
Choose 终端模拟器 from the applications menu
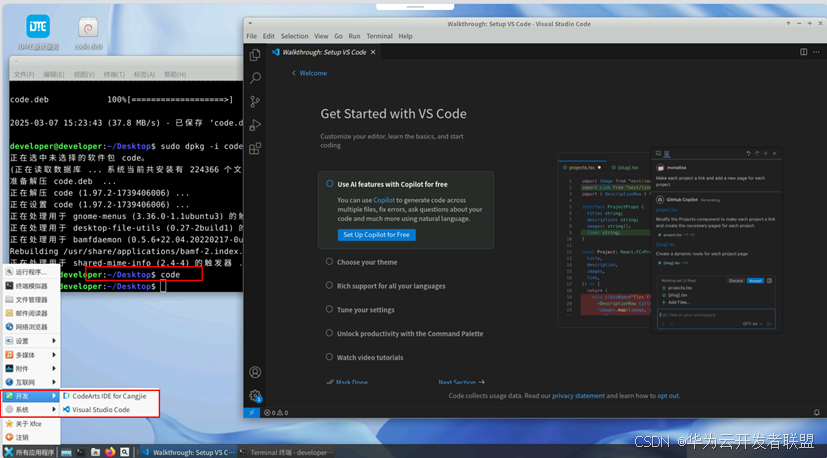[x=31, y=286]
